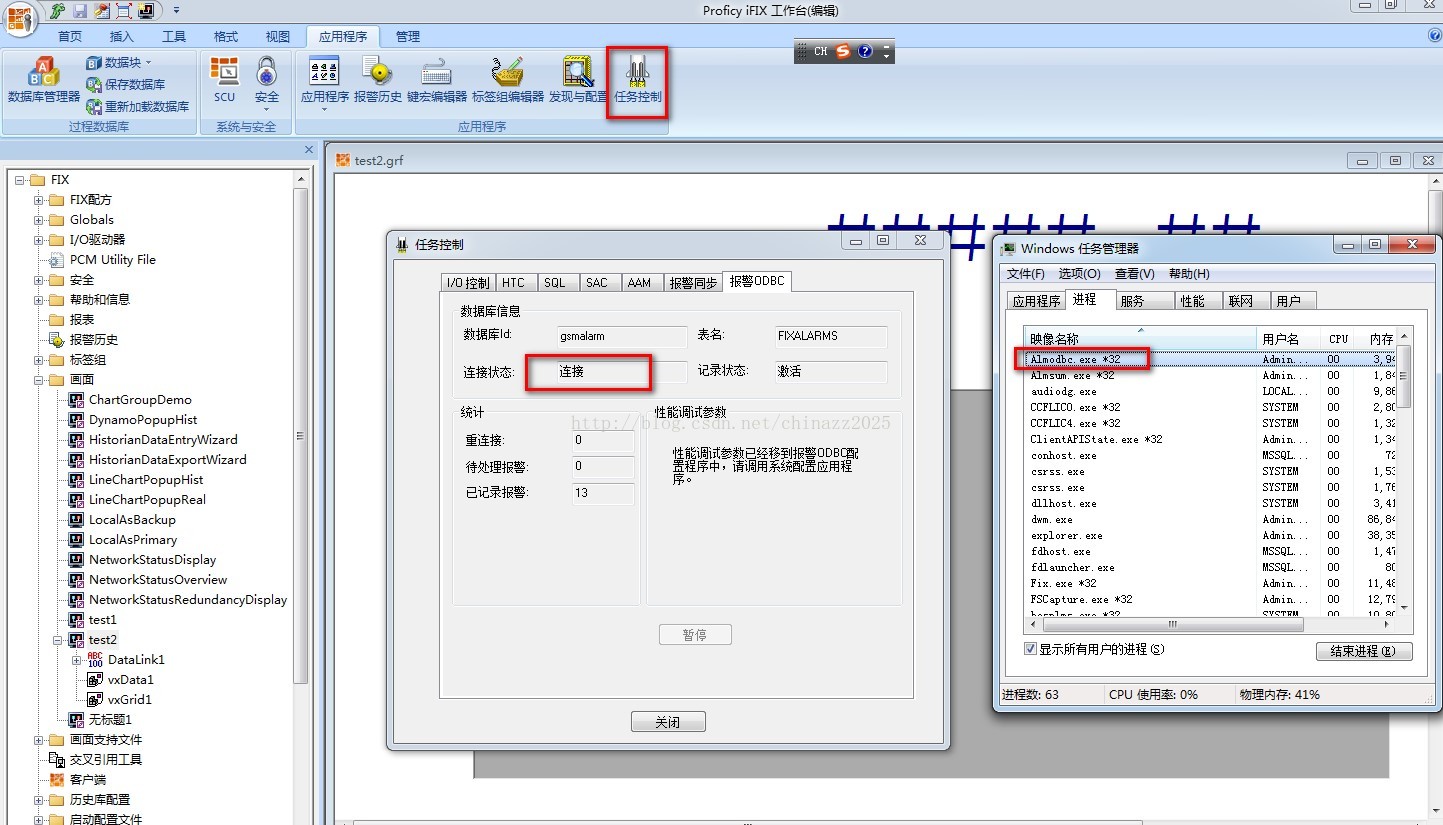Click the ribbon help question mark icon

click(1435, 36)
